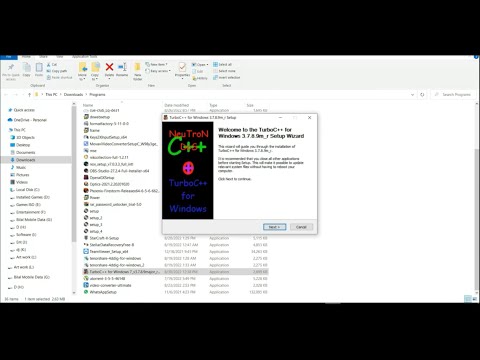
Task: Sort by the Date modified column header
Action: point(176,105)
